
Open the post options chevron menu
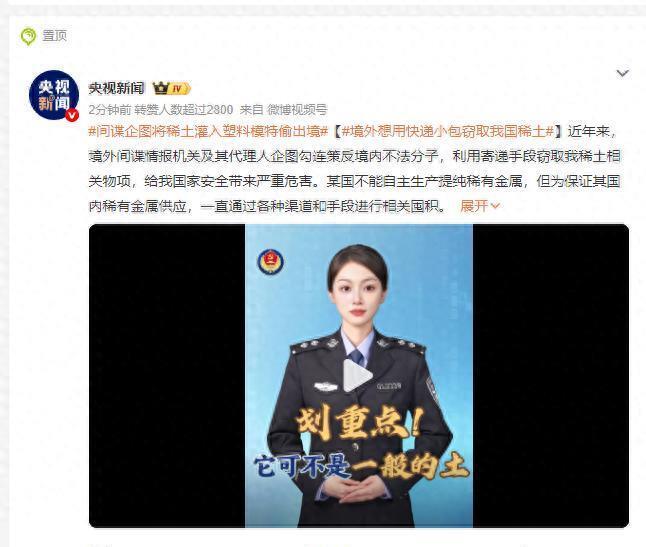(622, 73)
